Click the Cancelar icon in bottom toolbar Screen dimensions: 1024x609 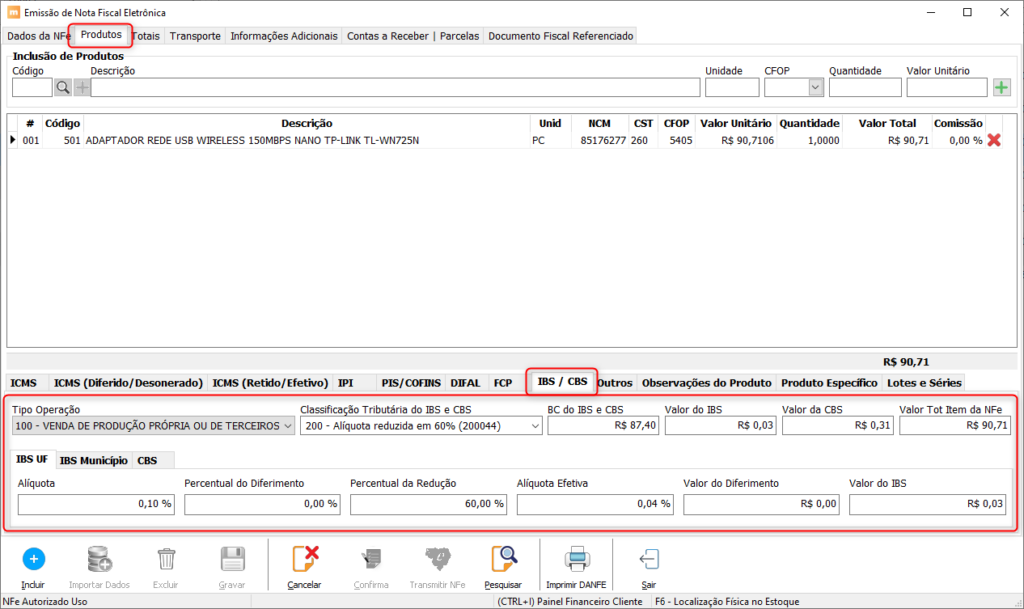(x=304, y=559)
